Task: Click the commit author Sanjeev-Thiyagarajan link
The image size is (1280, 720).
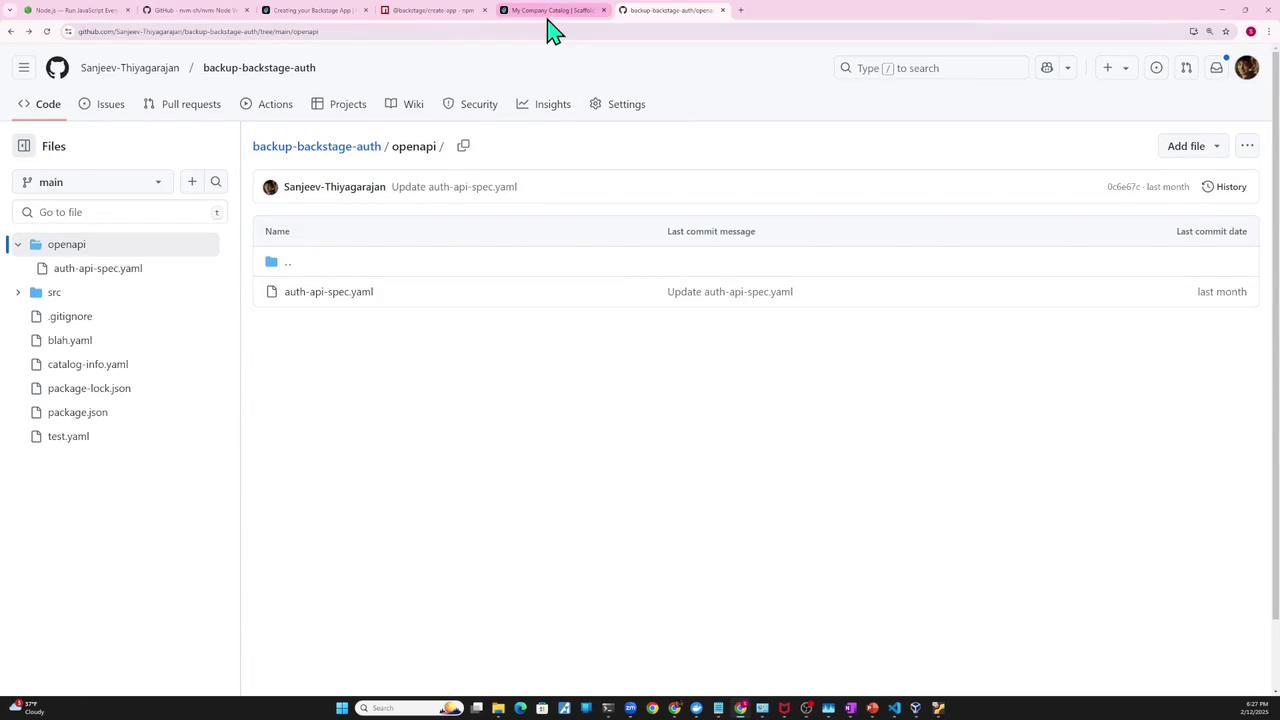Action: [x=335, y=187]
